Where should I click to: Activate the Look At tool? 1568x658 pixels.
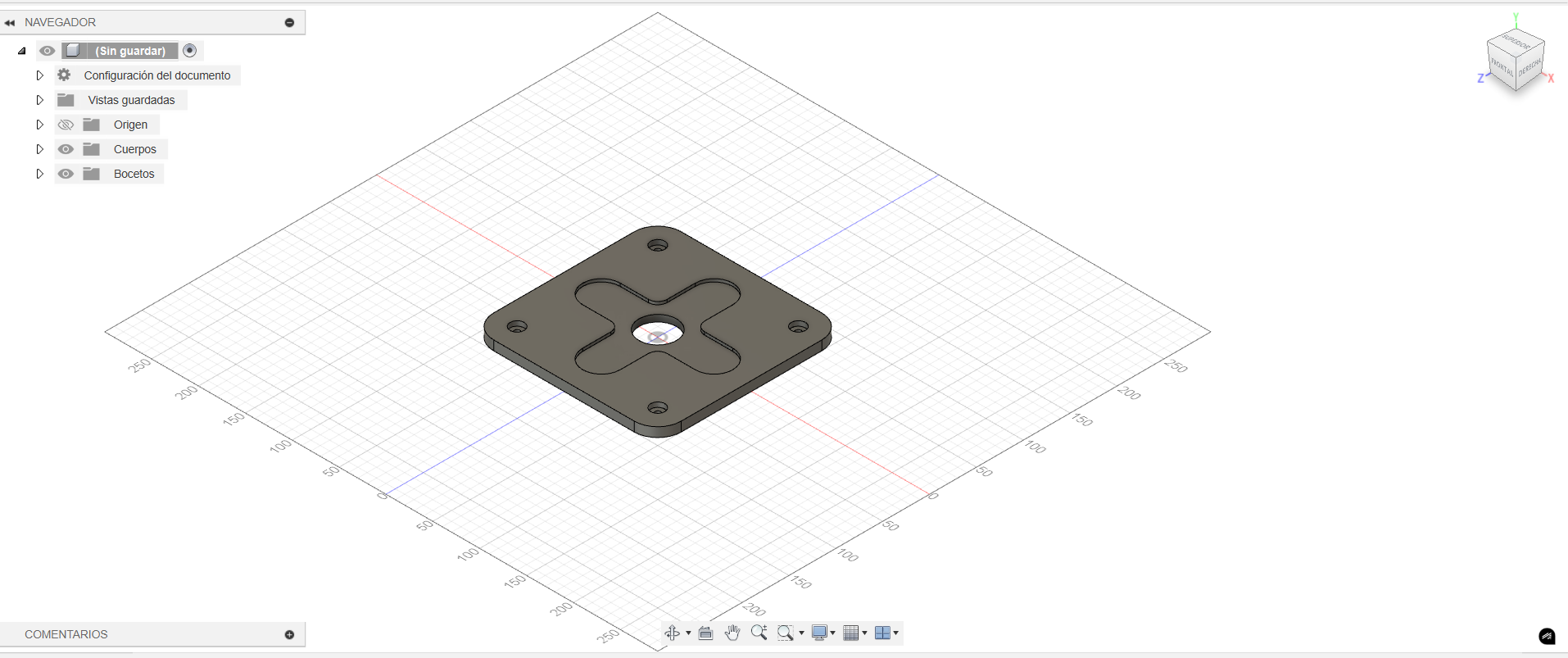705,633
